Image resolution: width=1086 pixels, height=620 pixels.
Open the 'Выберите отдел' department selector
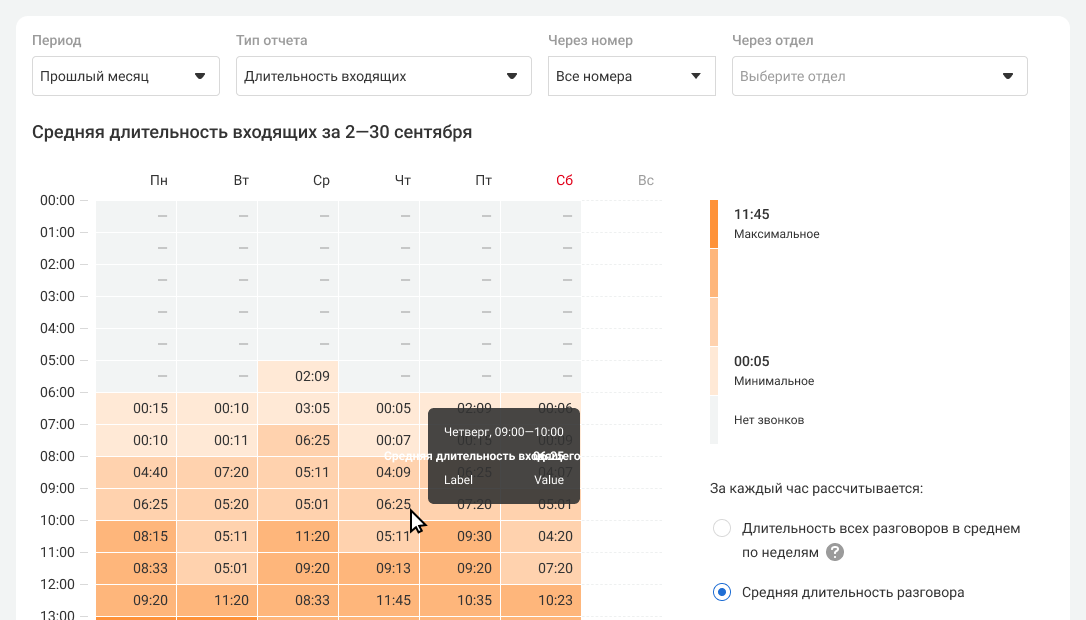(x=879, y=76)
